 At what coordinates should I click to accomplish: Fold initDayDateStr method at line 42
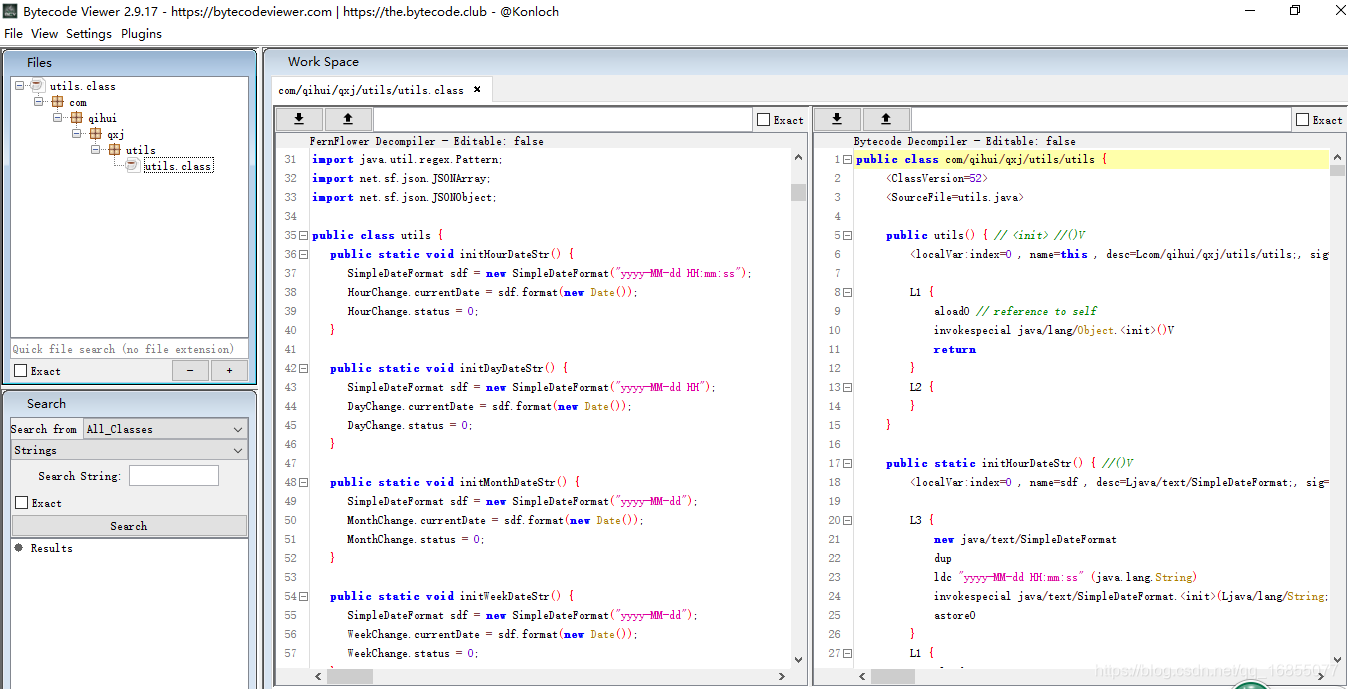coord(304,369)
